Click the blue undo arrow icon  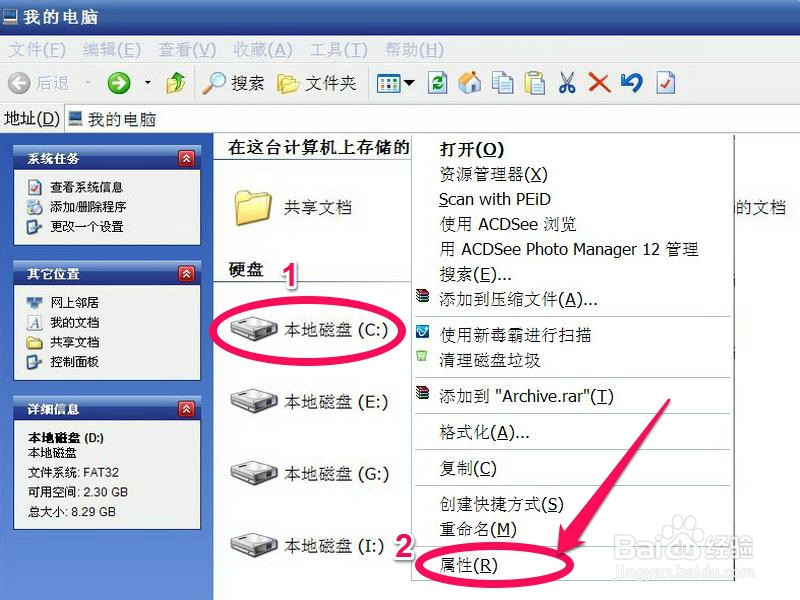click(x=632, y=83)
